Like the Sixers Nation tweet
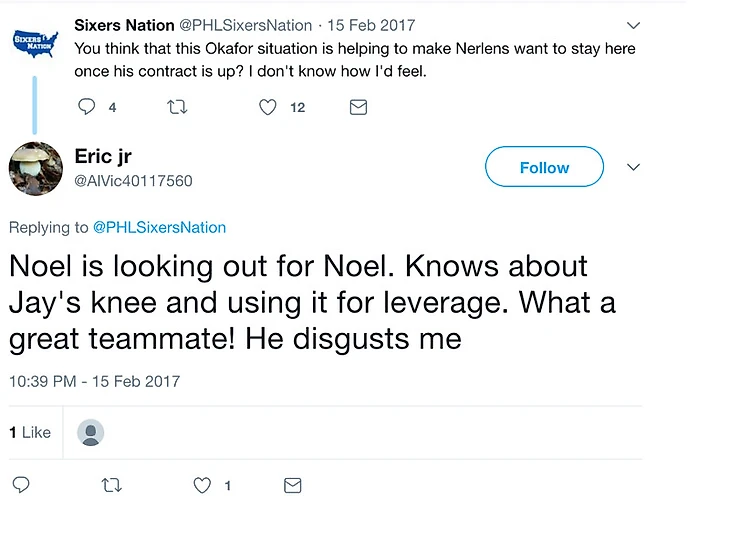 [x=267, y=107]
